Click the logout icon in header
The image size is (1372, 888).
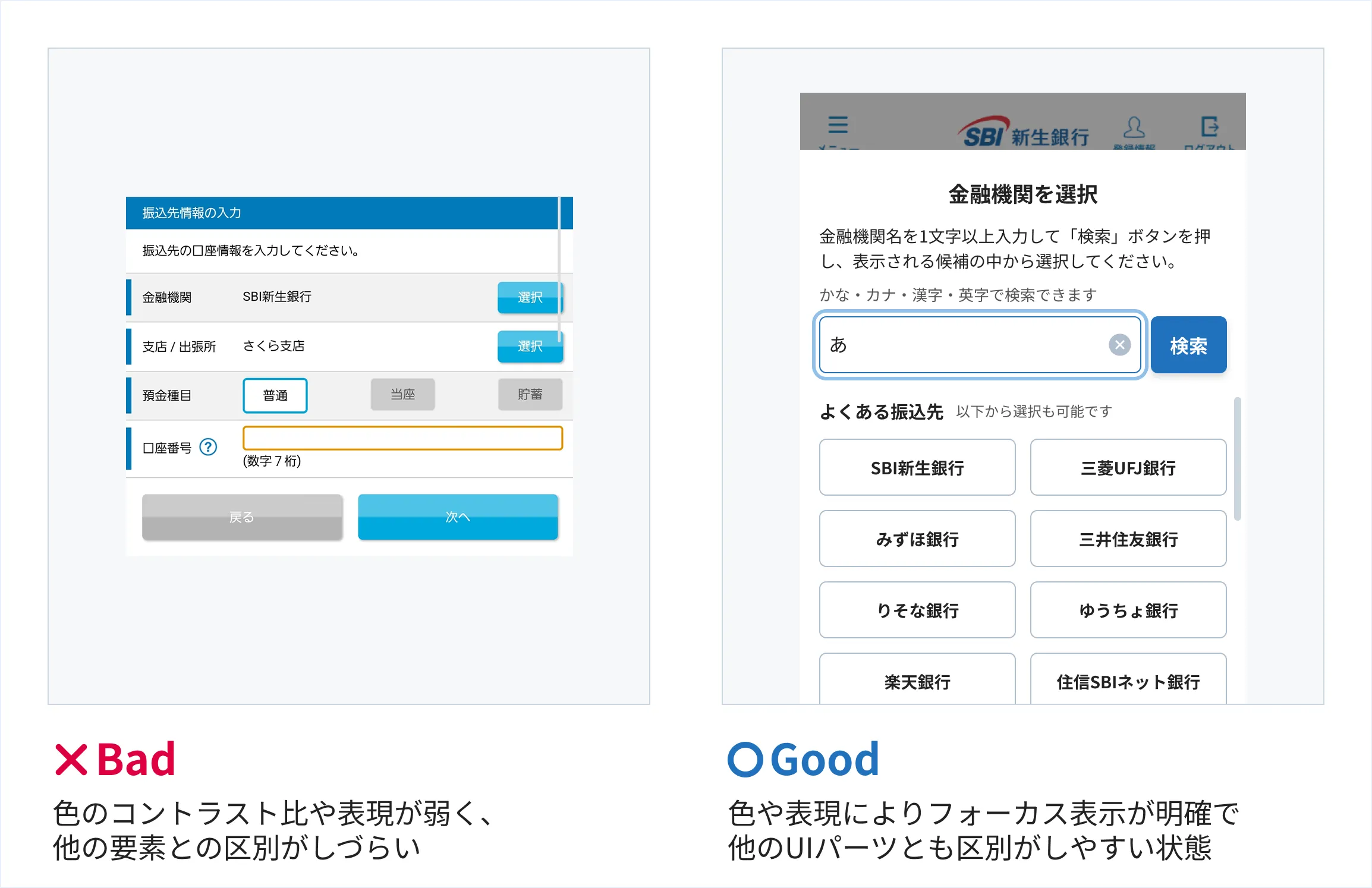1210,127
